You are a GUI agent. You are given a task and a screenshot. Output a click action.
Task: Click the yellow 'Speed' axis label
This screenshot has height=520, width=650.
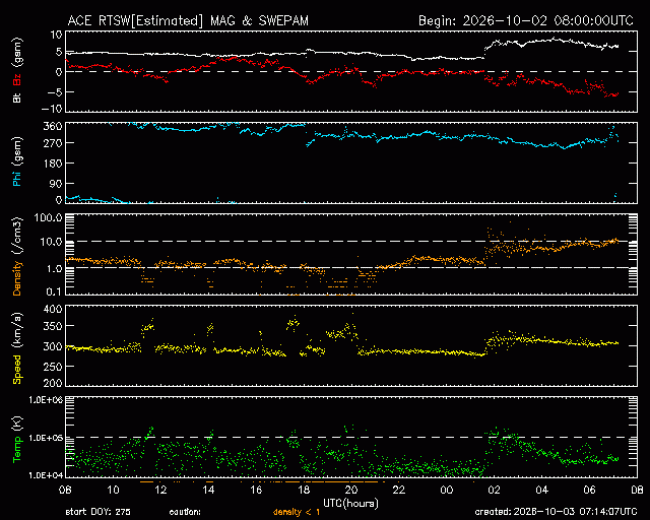click(x=17, y=369)
